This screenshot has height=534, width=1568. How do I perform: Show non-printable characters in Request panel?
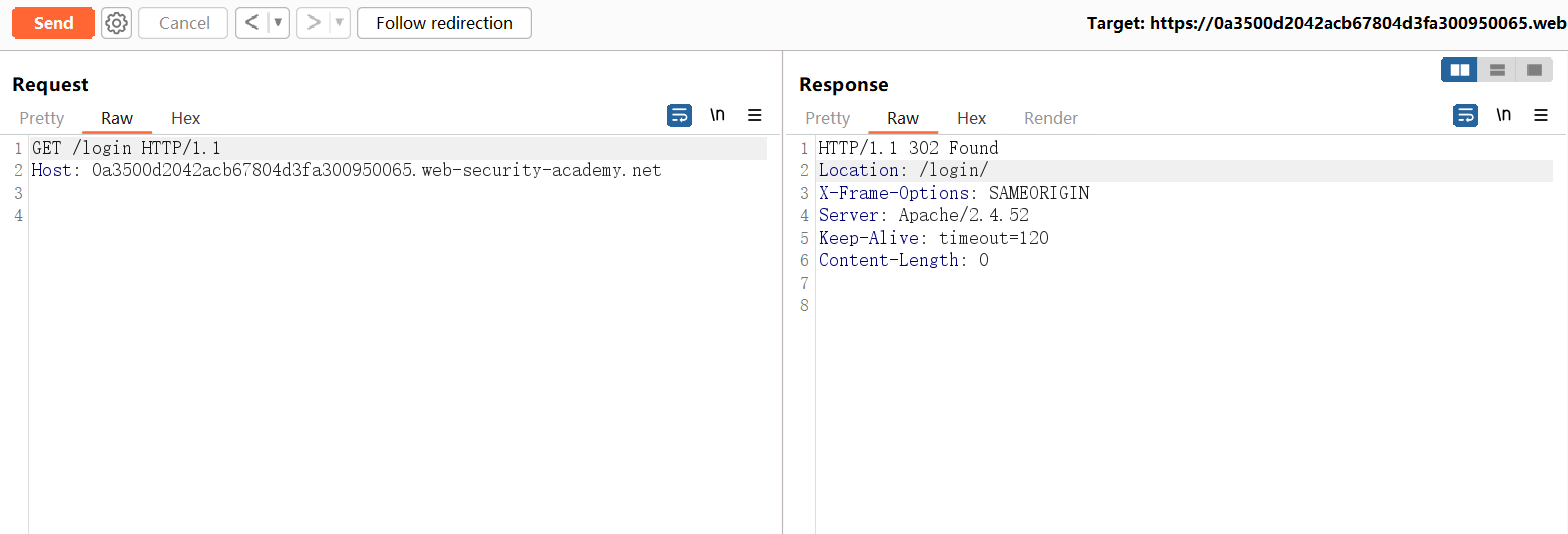click(x=717, y=116)
